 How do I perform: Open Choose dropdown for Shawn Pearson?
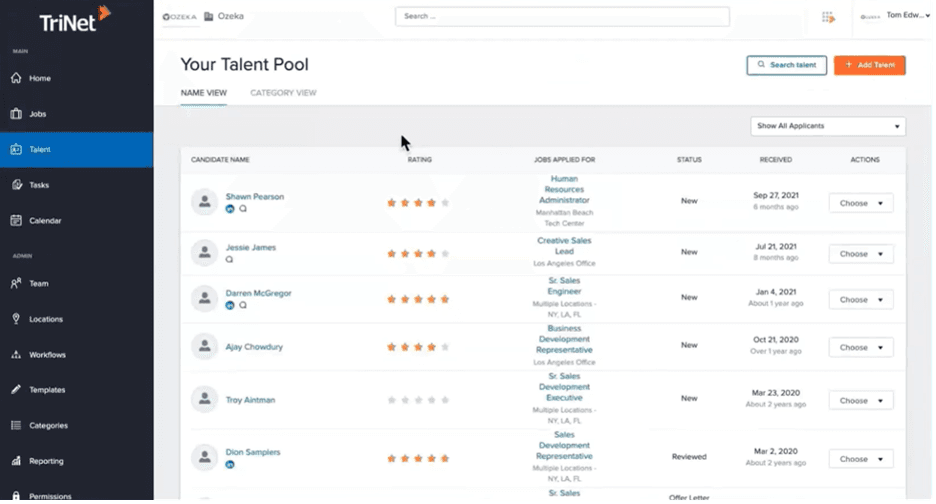pos(860,202)
